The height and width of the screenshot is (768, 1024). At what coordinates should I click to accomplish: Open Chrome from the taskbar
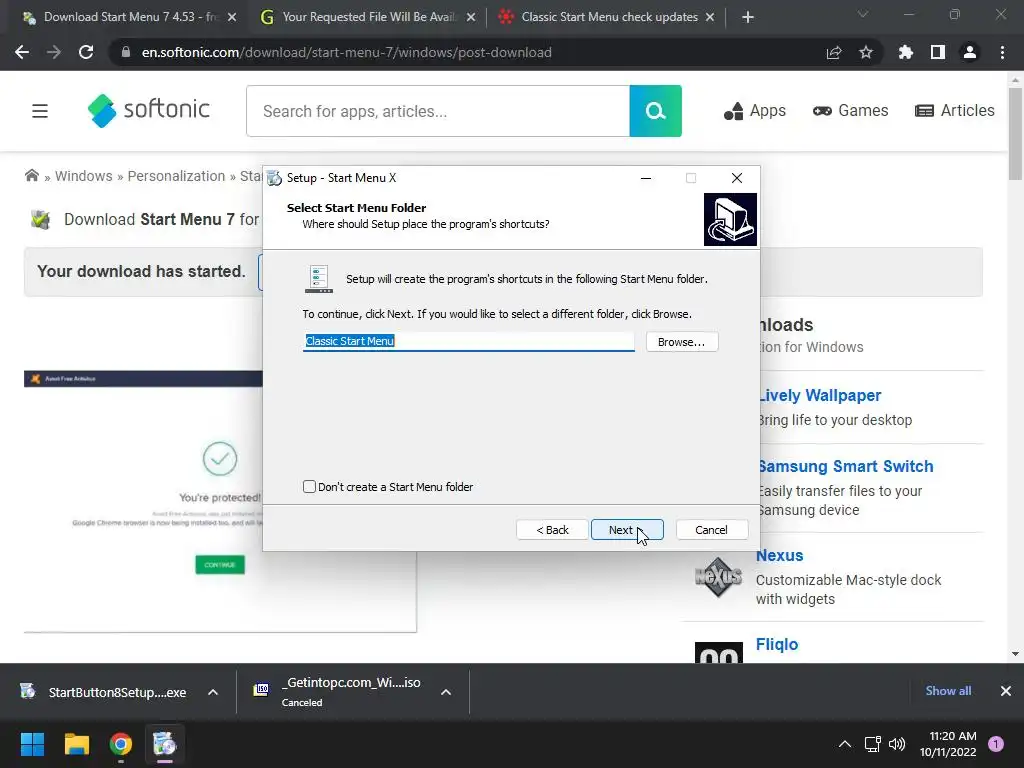(x=121, y=744)
